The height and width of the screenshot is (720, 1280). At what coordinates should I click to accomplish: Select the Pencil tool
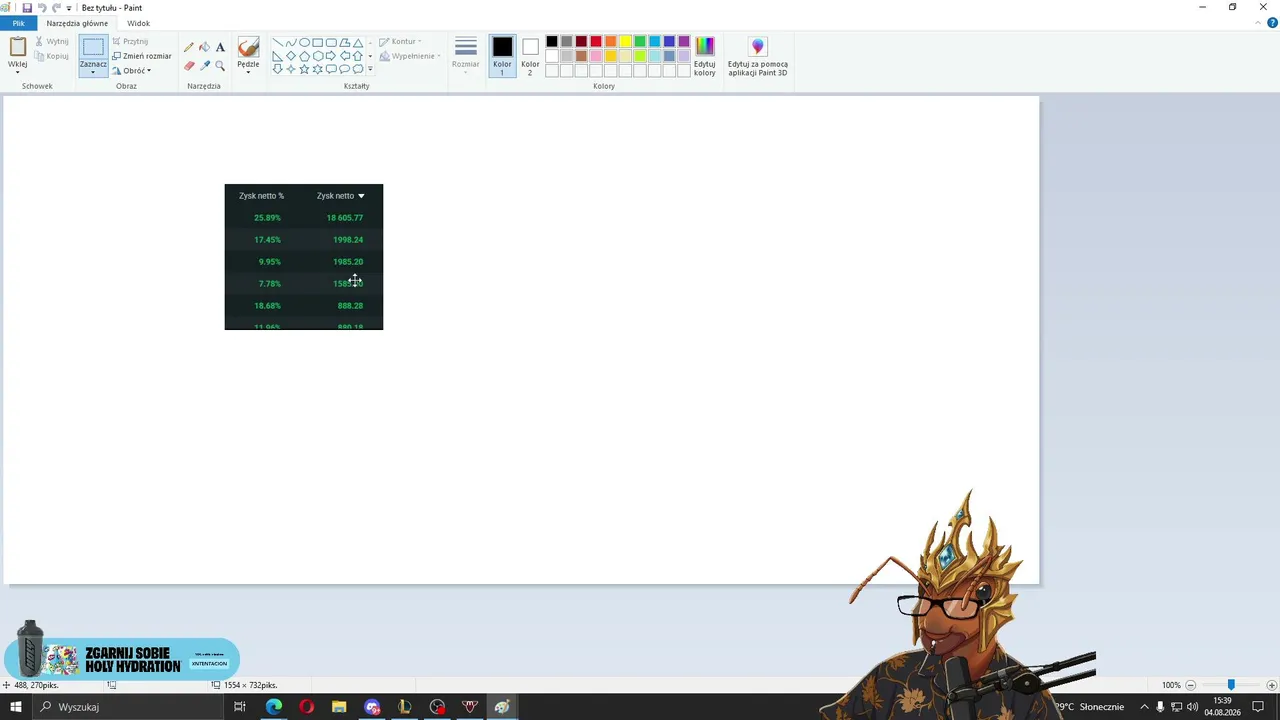(189, 47)
